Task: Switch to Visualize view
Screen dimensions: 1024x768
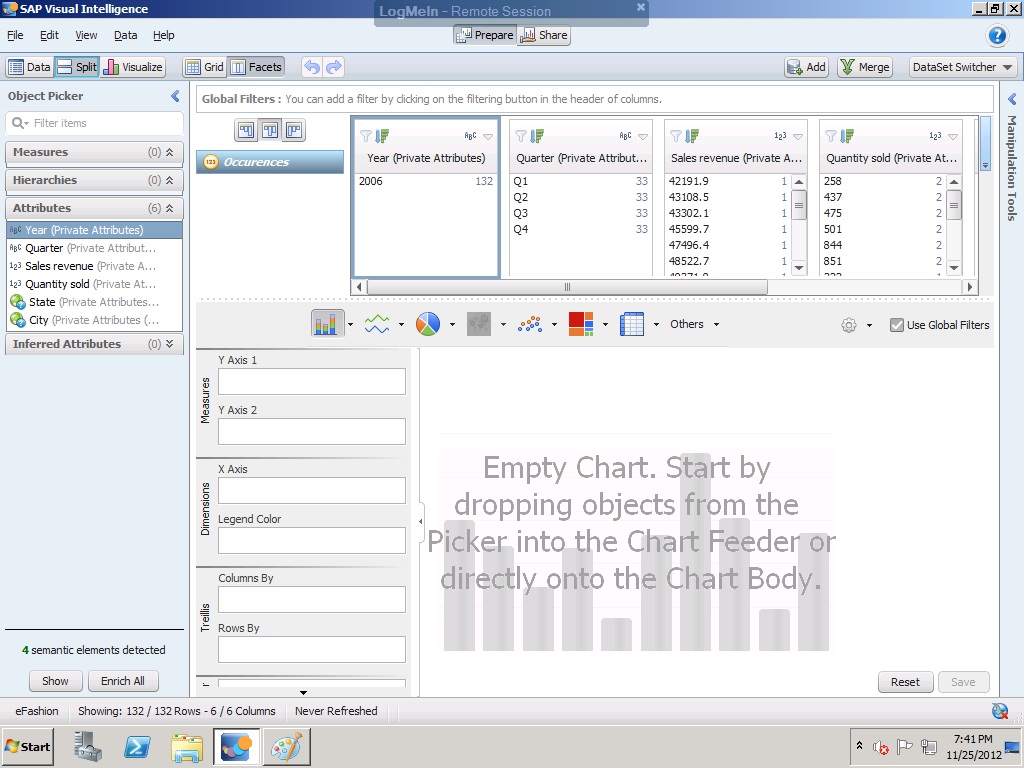Action: point(133,67)
